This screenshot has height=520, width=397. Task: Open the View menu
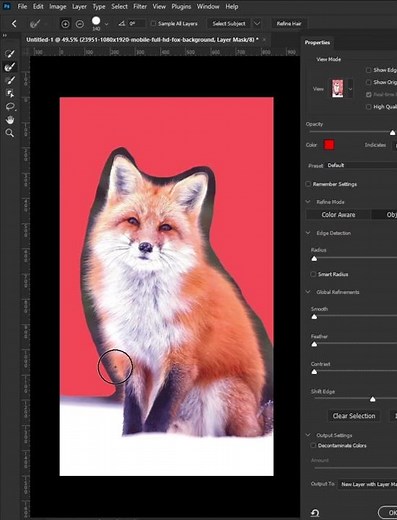pyautogui.click(x=159, y=6)
